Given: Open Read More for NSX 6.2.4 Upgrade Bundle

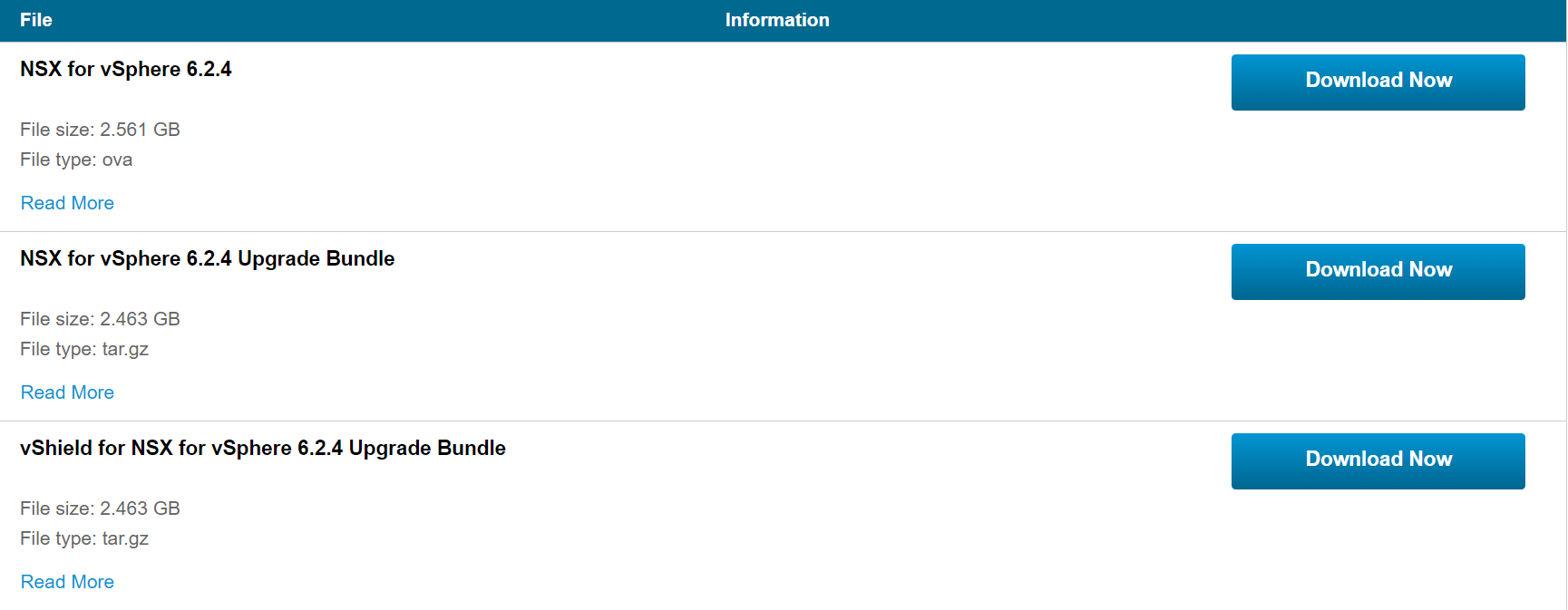Looking at the screenshot, I should 67,392.
